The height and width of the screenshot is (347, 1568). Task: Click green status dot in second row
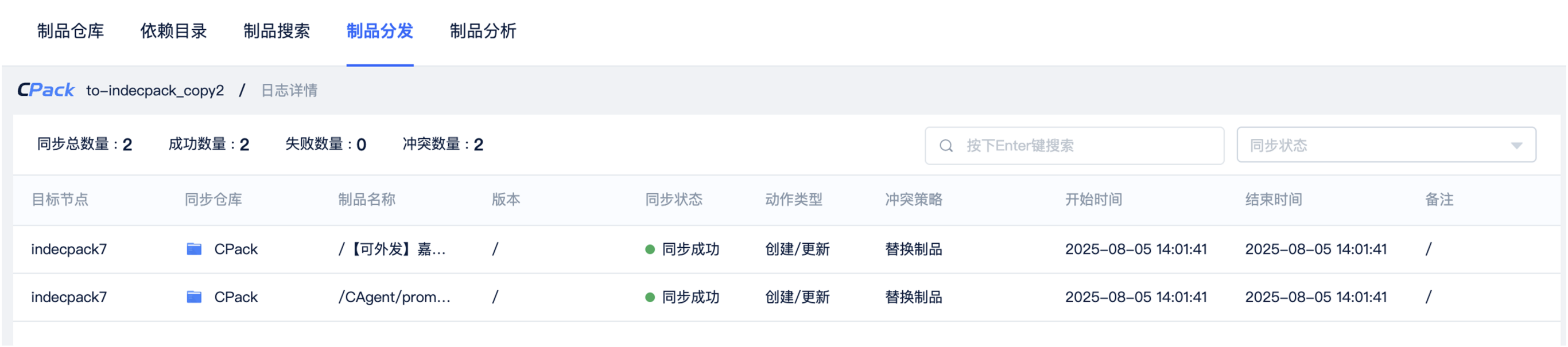650,298
